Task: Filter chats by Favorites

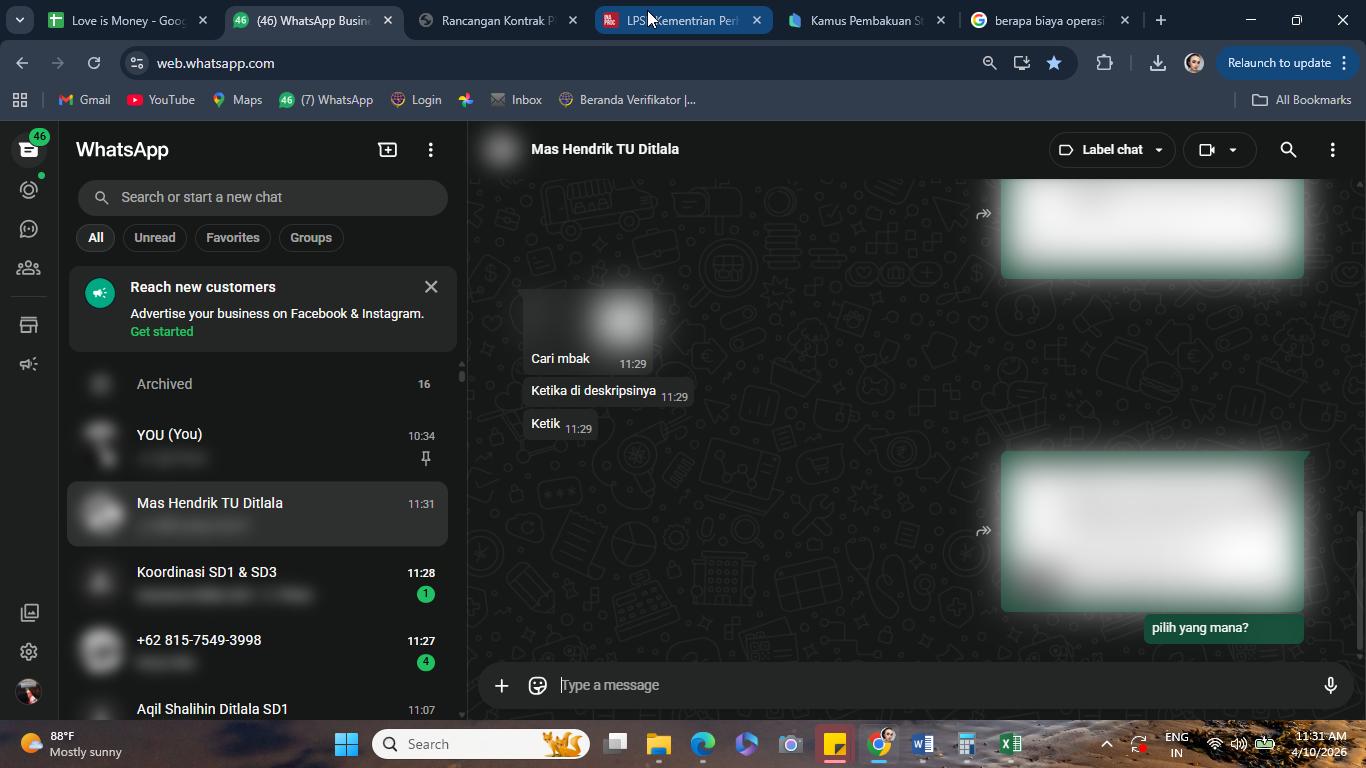Action: [x=233, y=238]
